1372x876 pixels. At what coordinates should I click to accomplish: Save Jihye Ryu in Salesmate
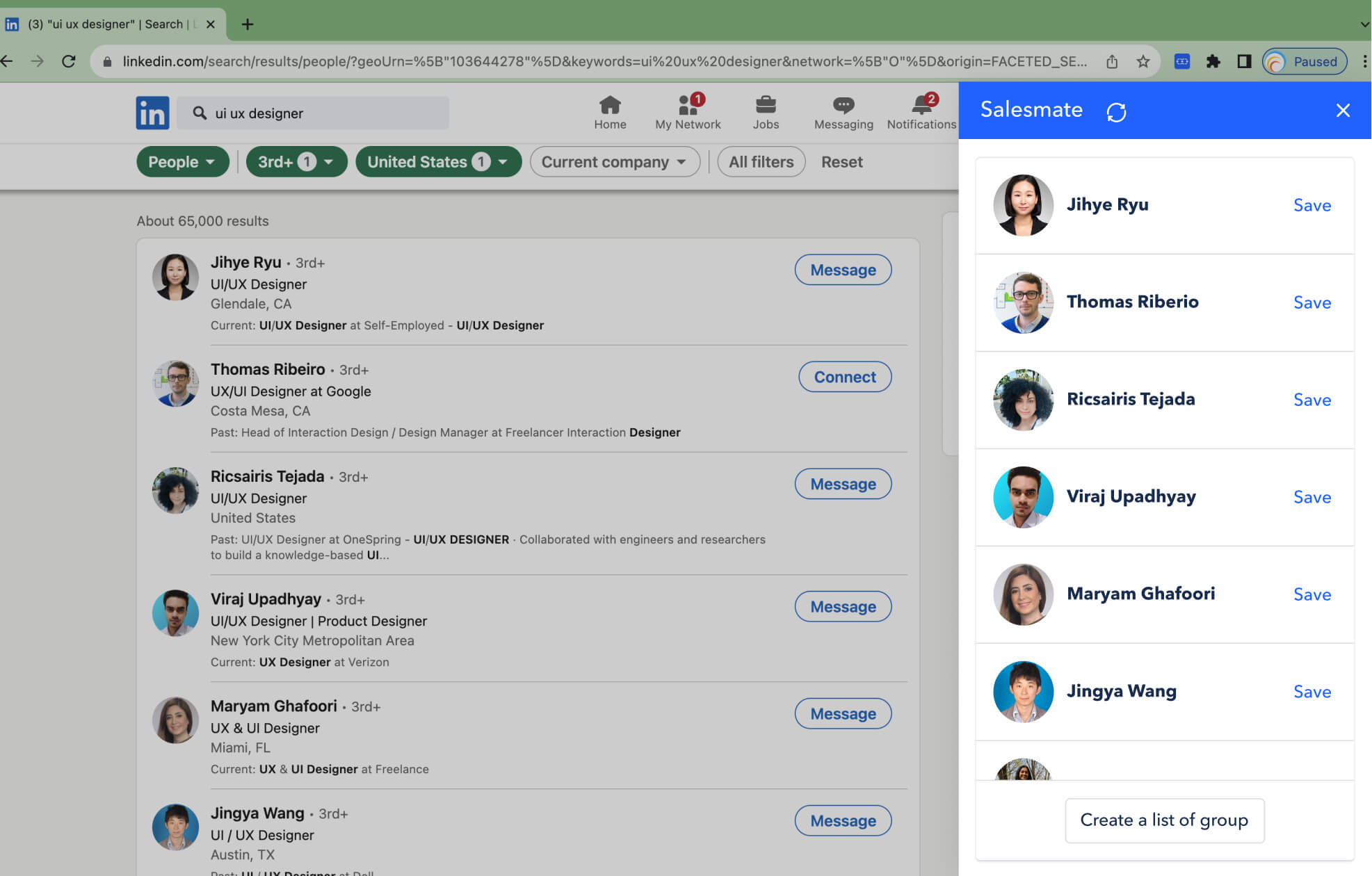(1312, 206)
